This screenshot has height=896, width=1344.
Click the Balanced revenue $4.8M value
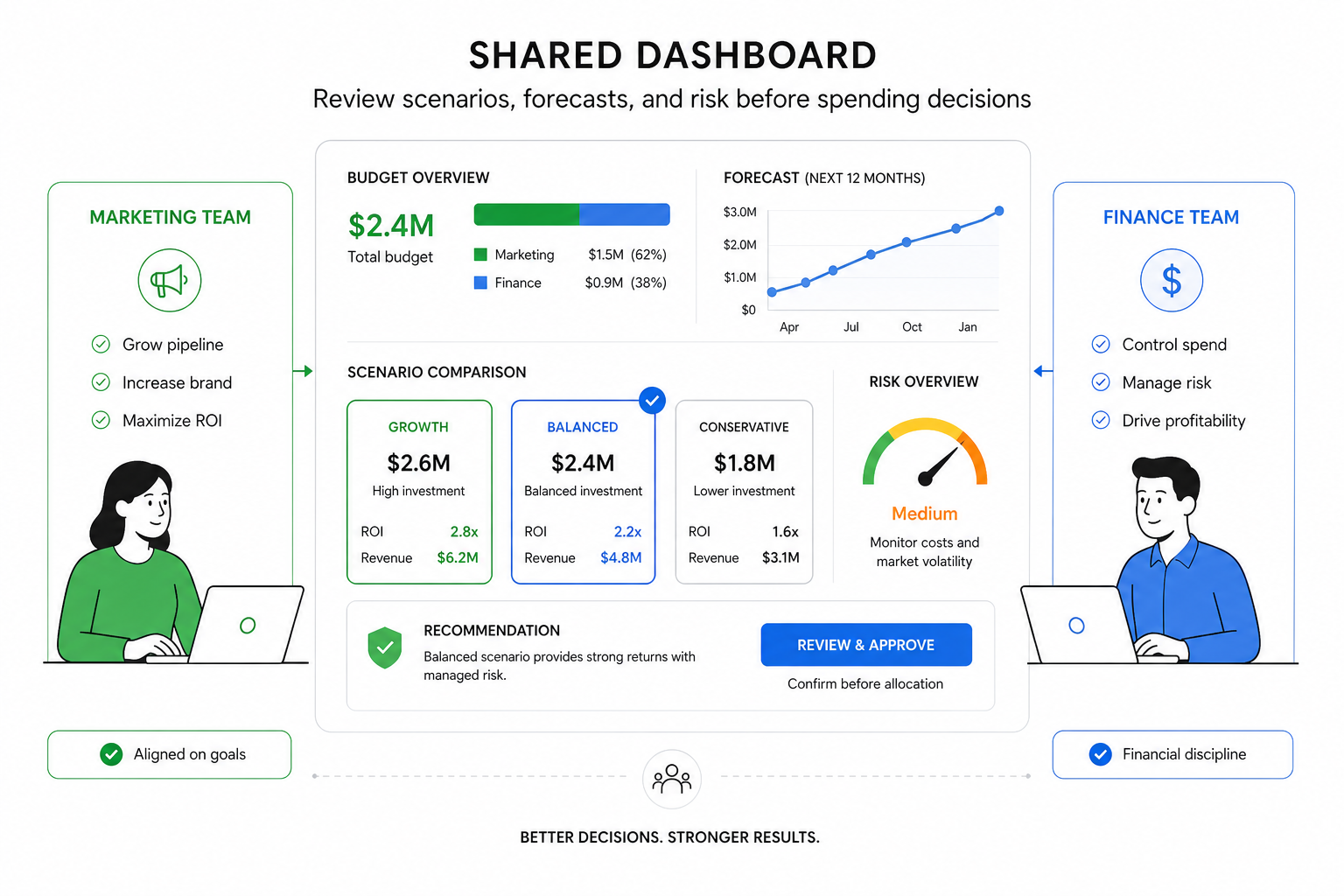coord(621,557)
